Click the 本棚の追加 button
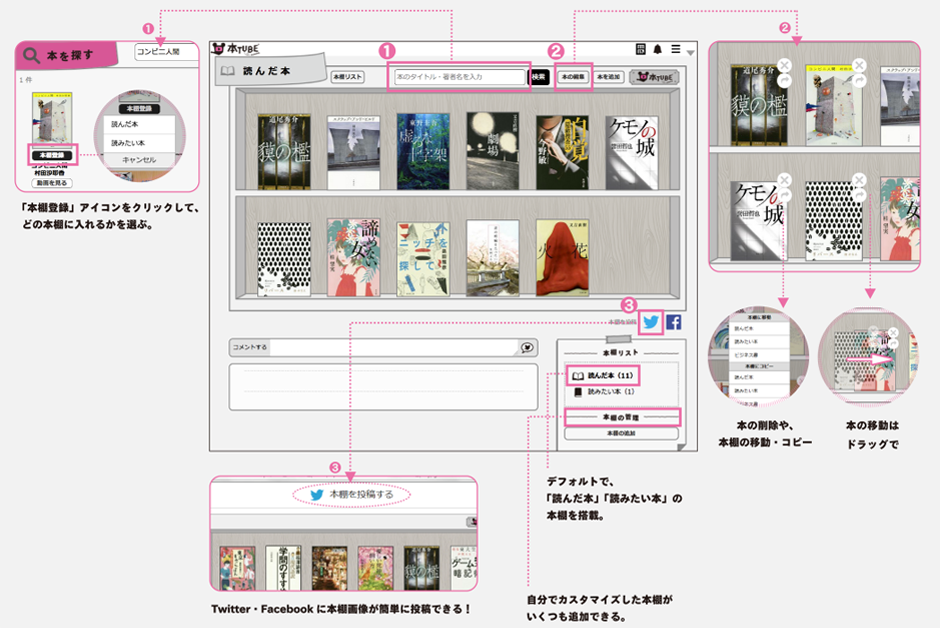The height and width of the screenshot is (628, 940). coord(622,433)
